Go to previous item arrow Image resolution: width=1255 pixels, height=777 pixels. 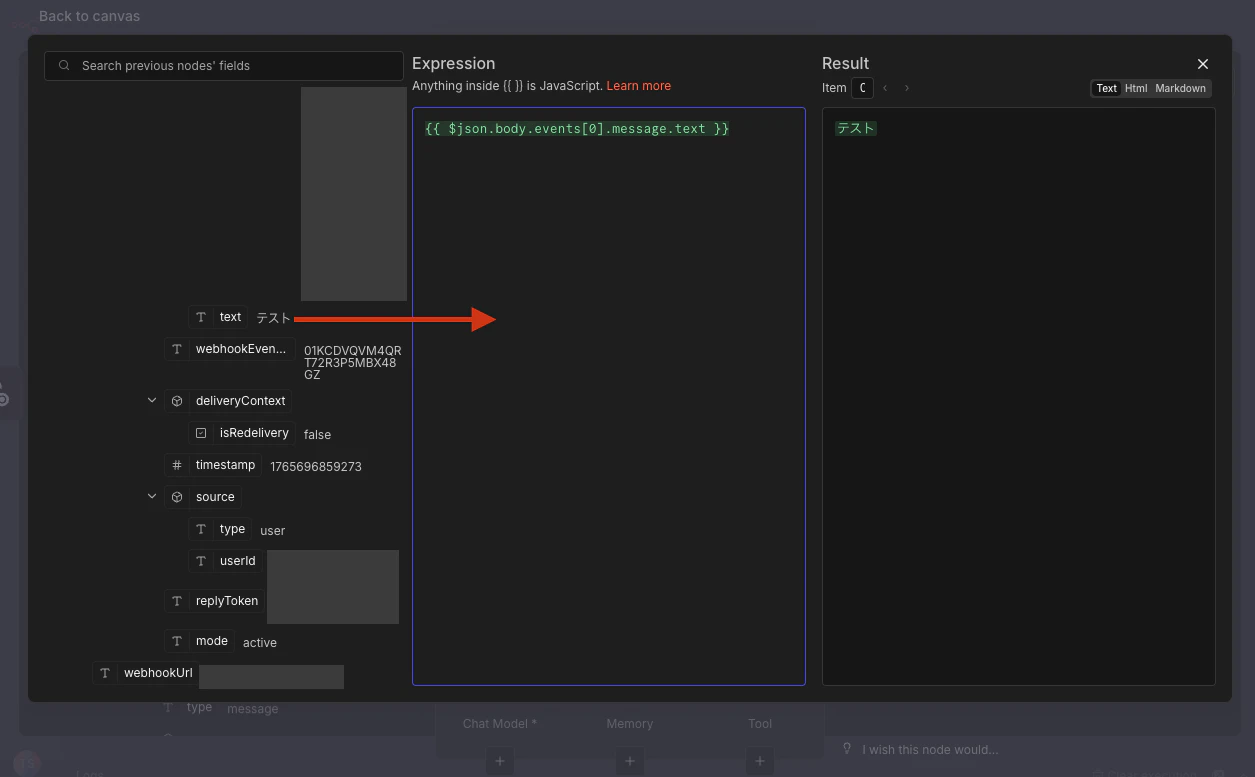(885, 88)
